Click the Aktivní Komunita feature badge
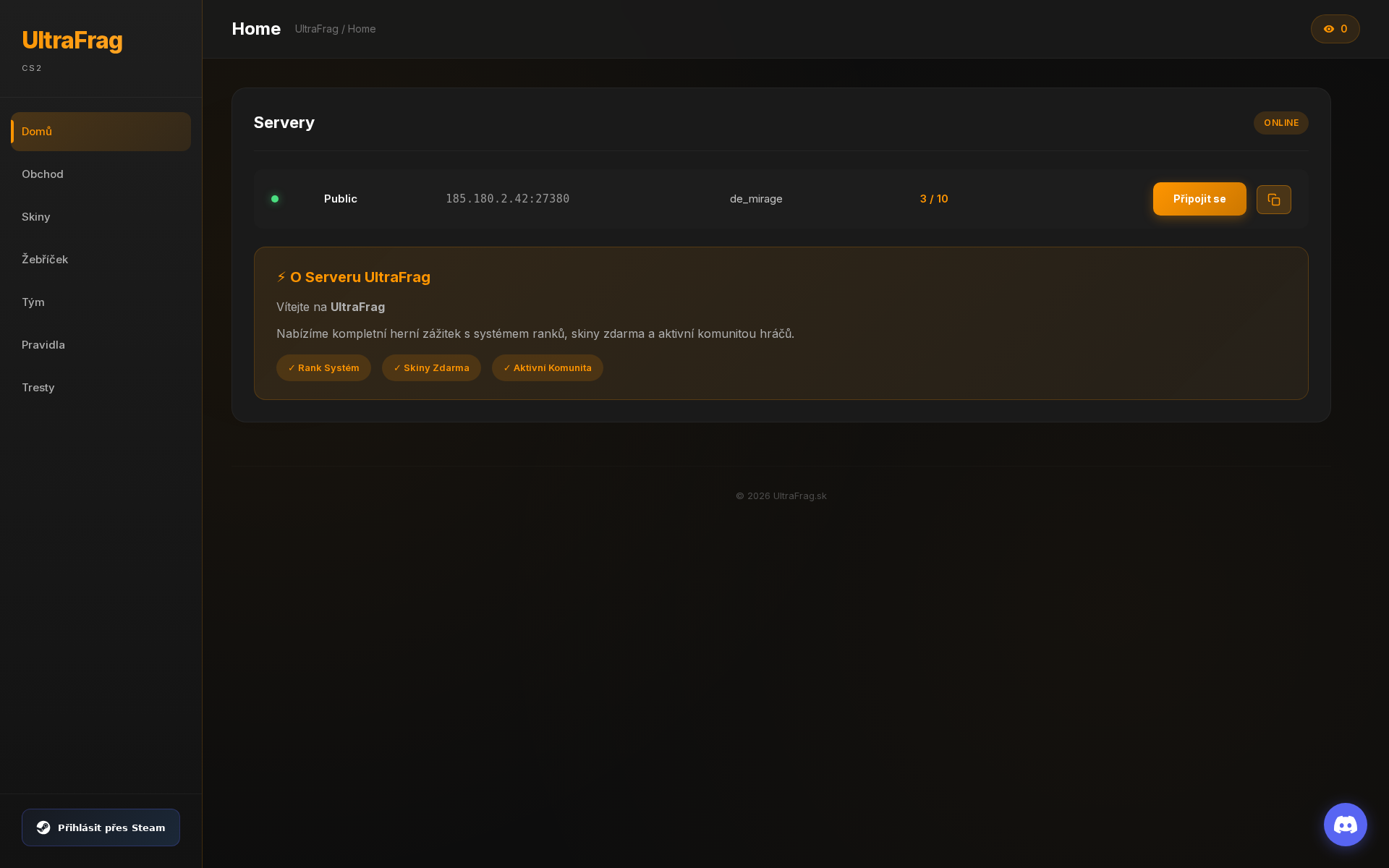Screen dimensions: 1389x868 (548, 367)
